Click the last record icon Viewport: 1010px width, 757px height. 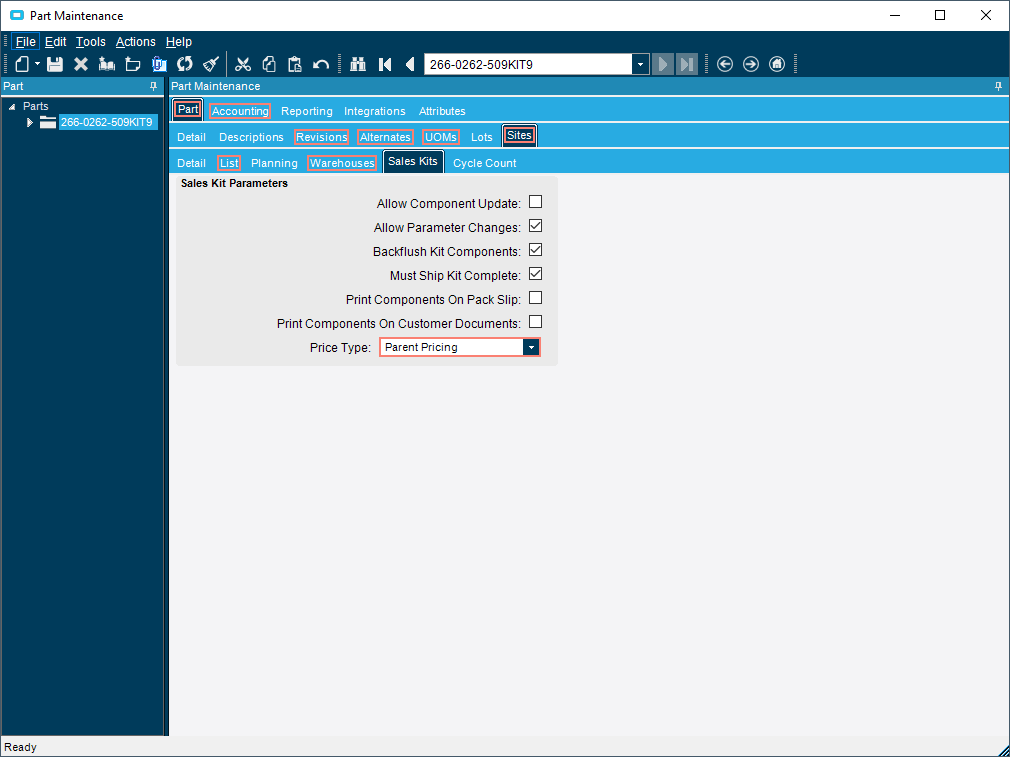click(x=687, y=64)
